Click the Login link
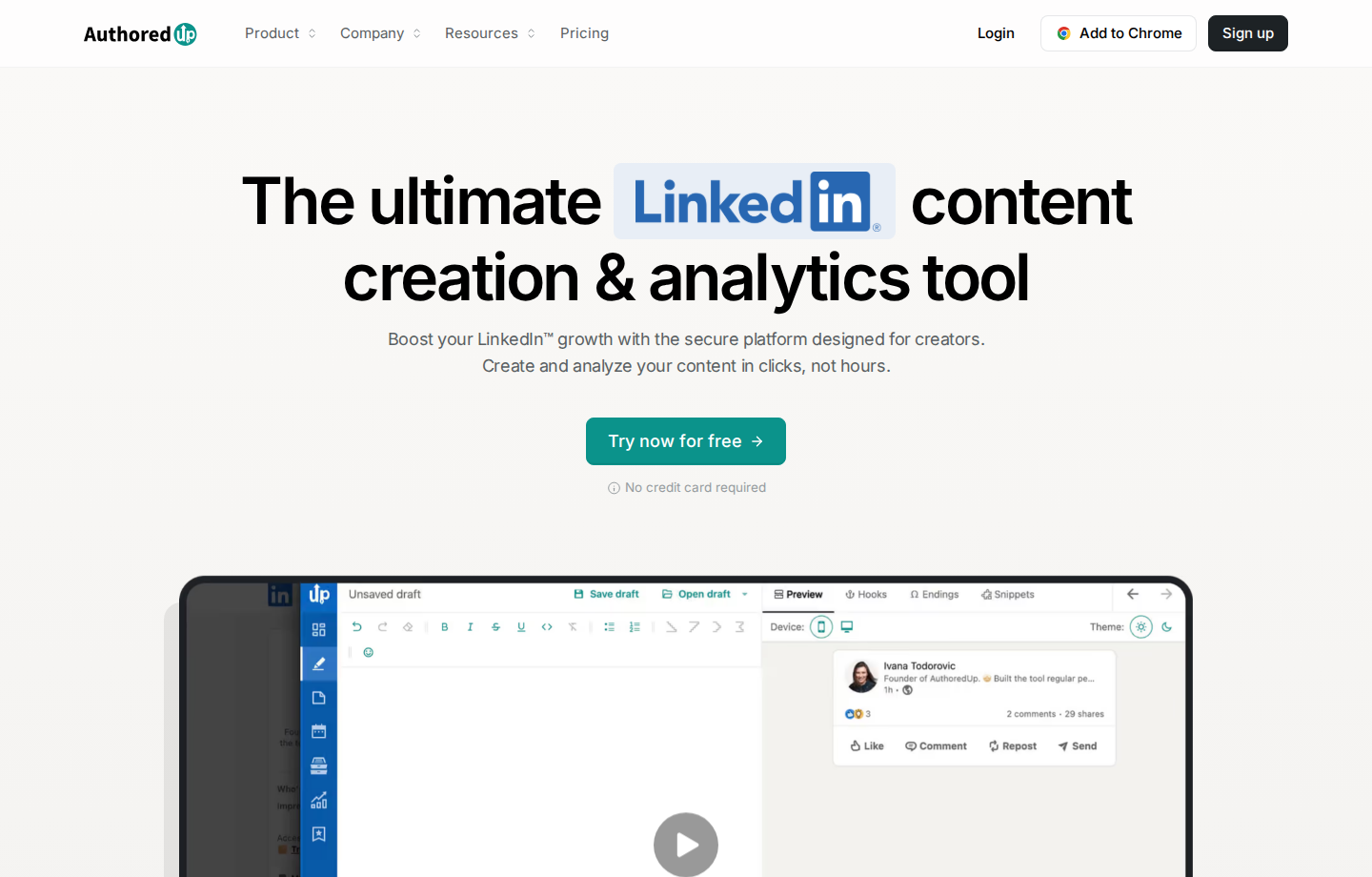This screenshot has width=1372, height=877. (x=996, y=33)
